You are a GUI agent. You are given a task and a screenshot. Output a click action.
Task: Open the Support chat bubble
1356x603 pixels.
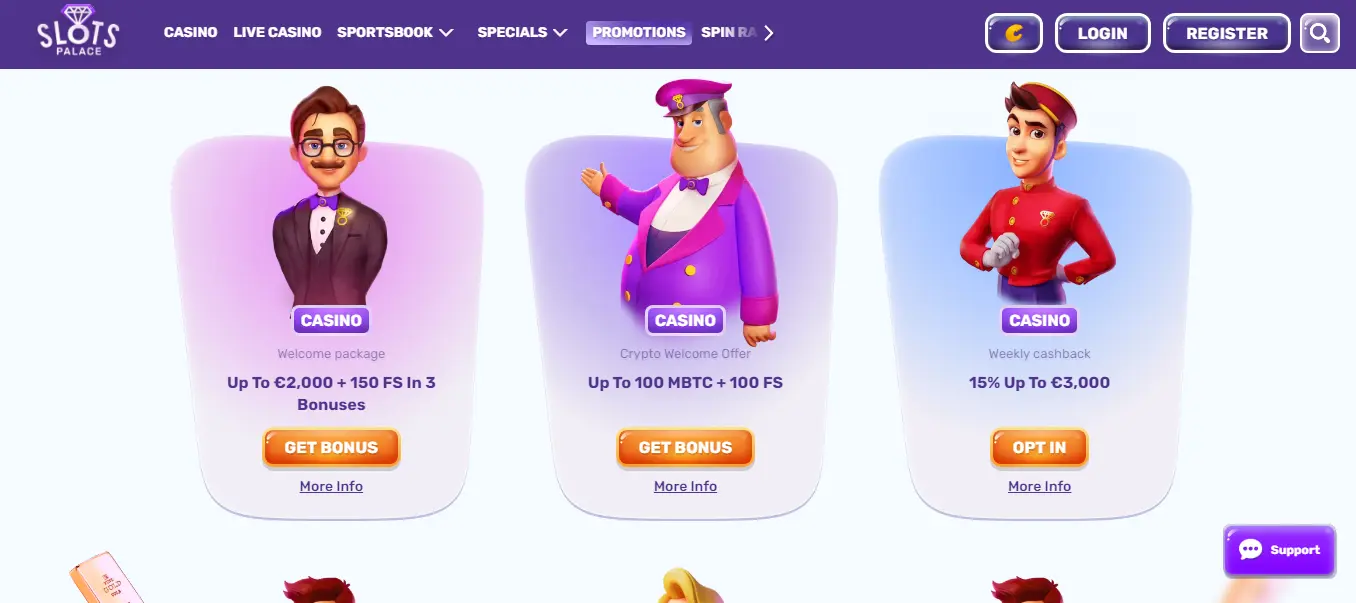pos(1279,550)
